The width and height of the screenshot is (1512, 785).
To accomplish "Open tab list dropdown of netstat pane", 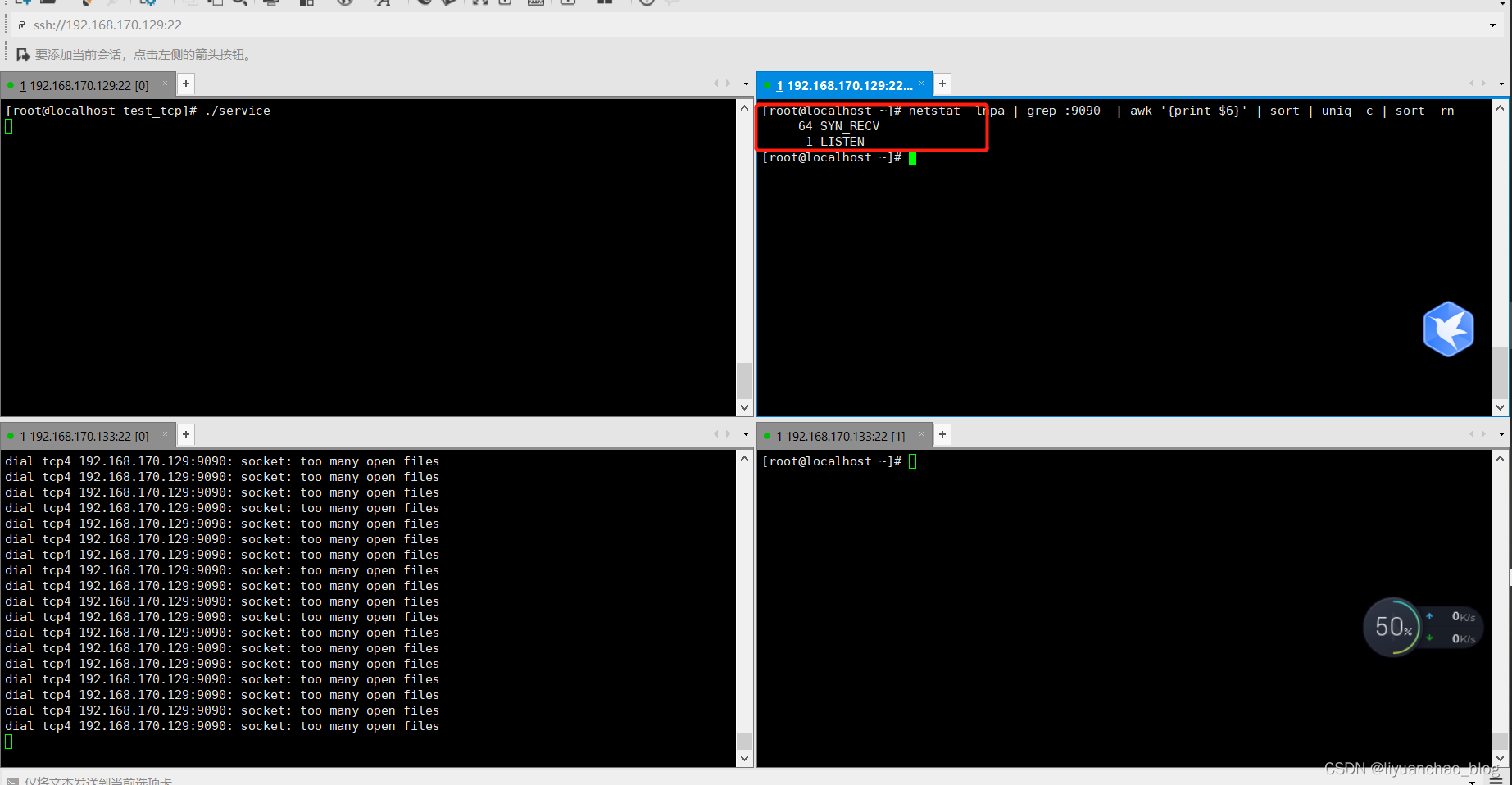I will (x=1501, y=84).
